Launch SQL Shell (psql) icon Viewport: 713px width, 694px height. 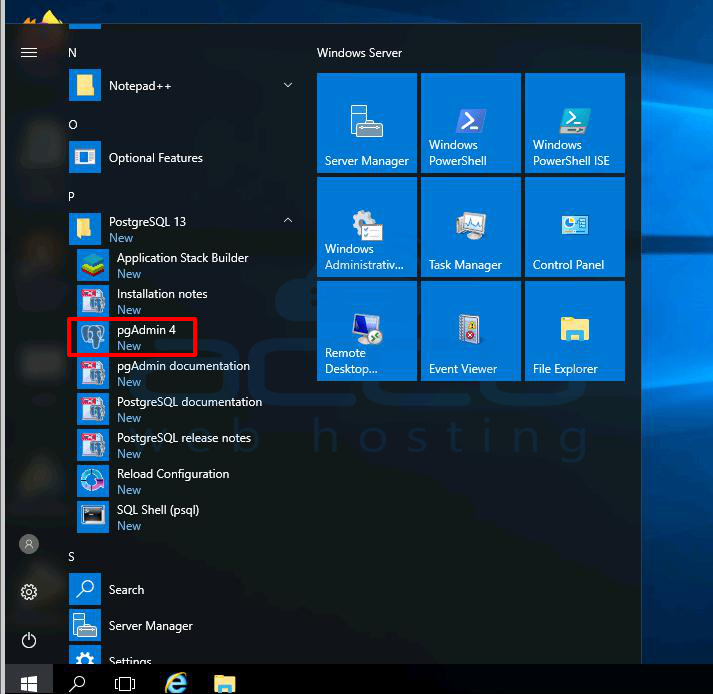click(93, 517)
